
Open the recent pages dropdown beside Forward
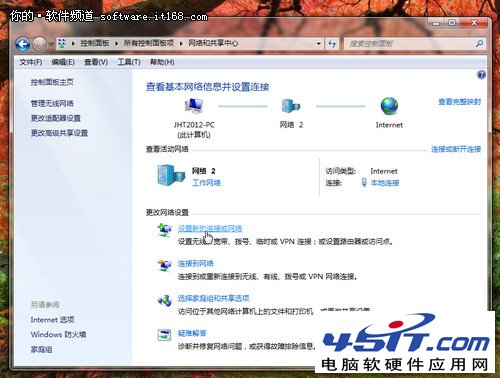(x=51, y=44)
